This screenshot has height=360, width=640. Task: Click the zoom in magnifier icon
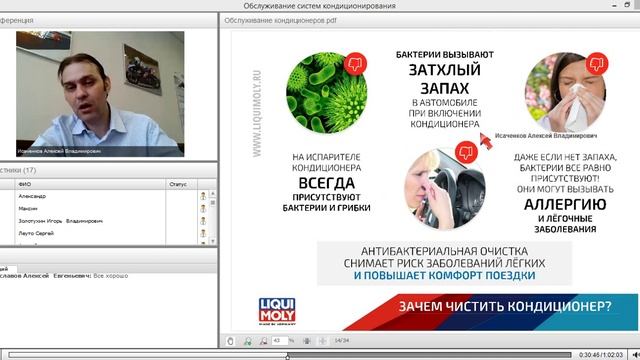[x=248, y=341]
